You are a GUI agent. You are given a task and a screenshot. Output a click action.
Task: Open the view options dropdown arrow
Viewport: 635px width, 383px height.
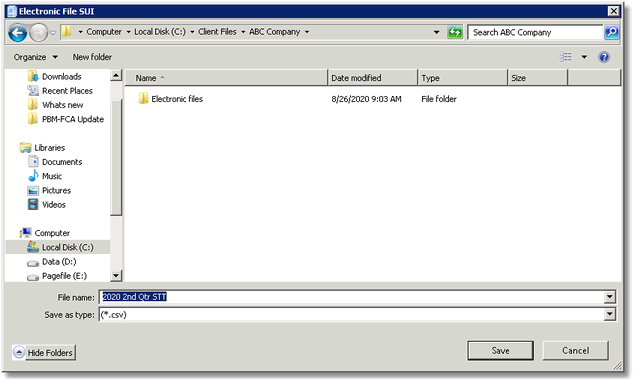coord(584,57)
